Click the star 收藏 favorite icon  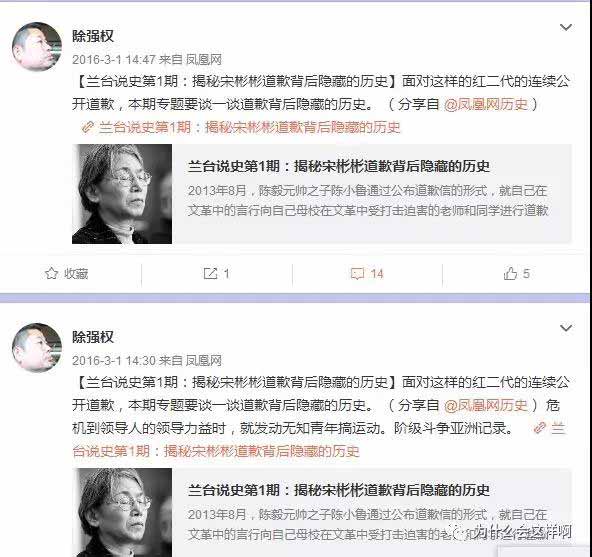click(x=51, y=273)
